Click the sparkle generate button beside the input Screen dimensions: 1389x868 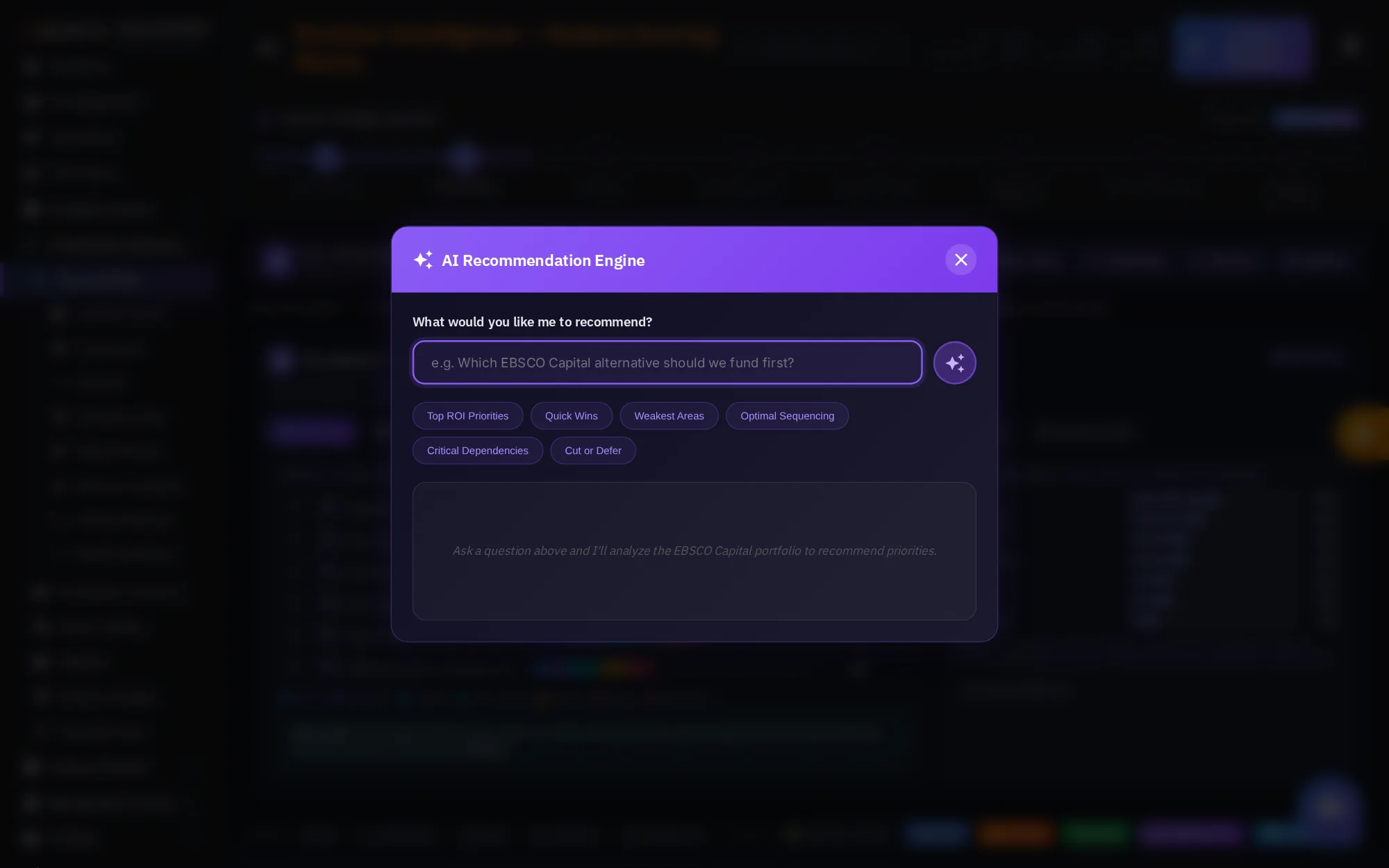pos(955,362)
